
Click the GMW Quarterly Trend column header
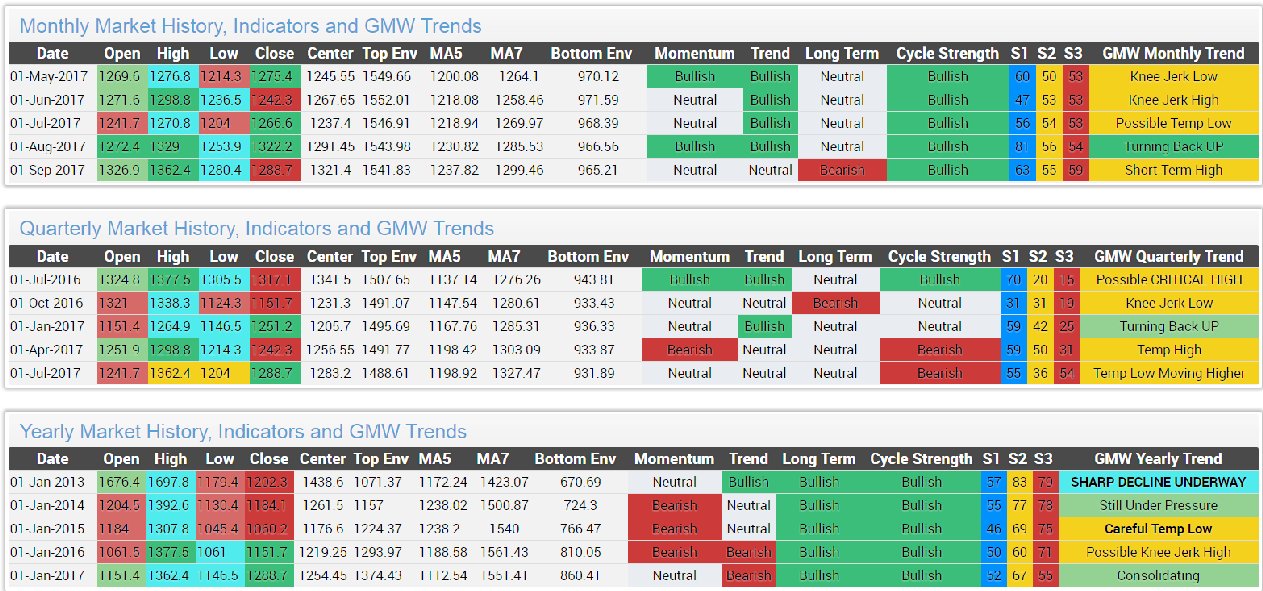click(x=1168, y=257)
